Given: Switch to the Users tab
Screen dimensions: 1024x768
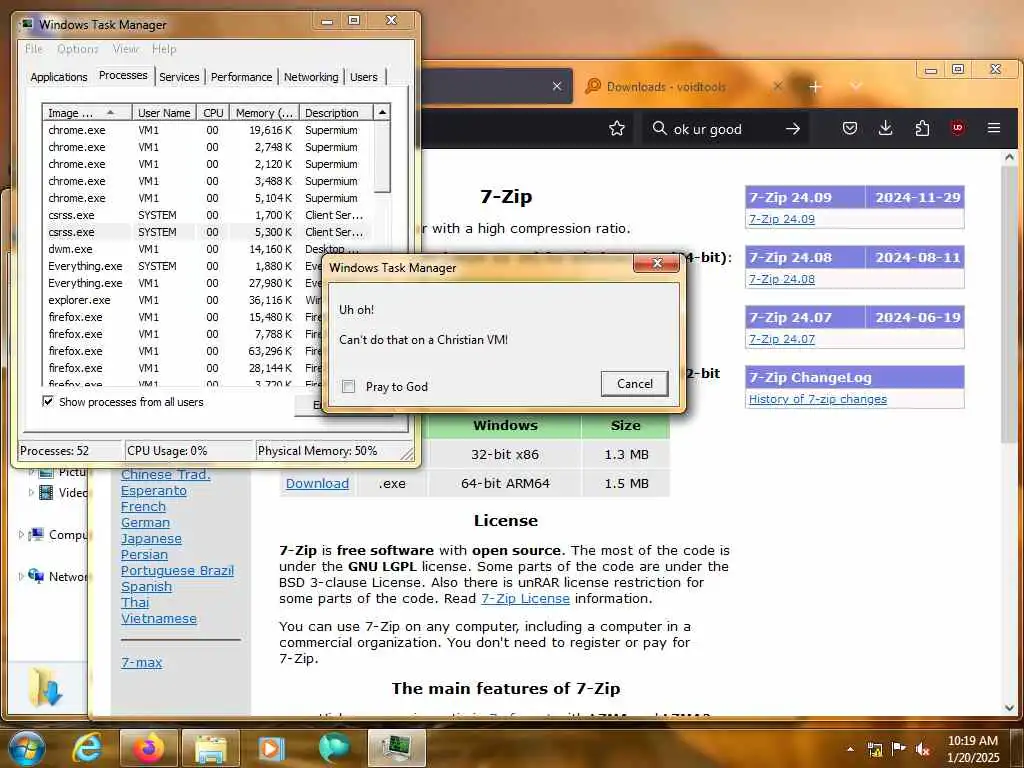Looking at the screenshot, I should click(364, 77).
